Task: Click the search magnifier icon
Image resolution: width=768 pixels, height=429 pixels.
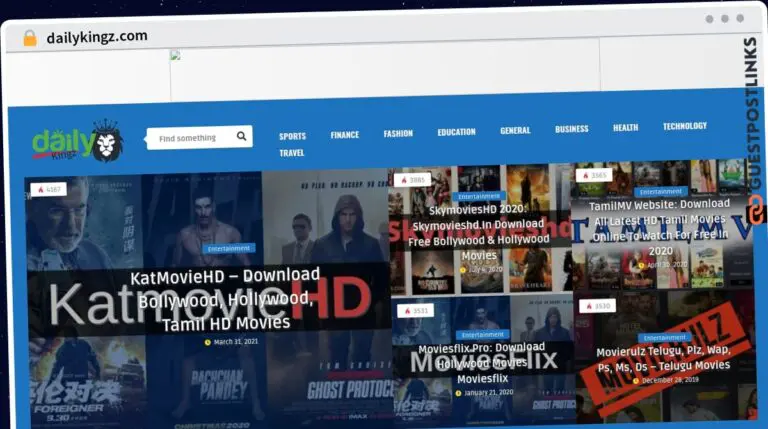Action: (x=241, y=137)
